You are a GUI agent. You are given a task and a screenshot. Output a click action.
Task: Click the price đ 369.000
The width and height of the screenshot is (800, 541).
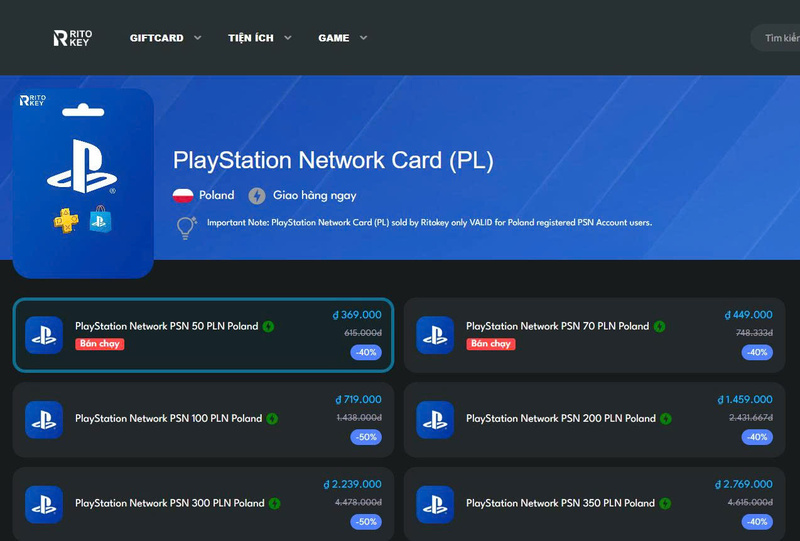[x=357, y=315]
